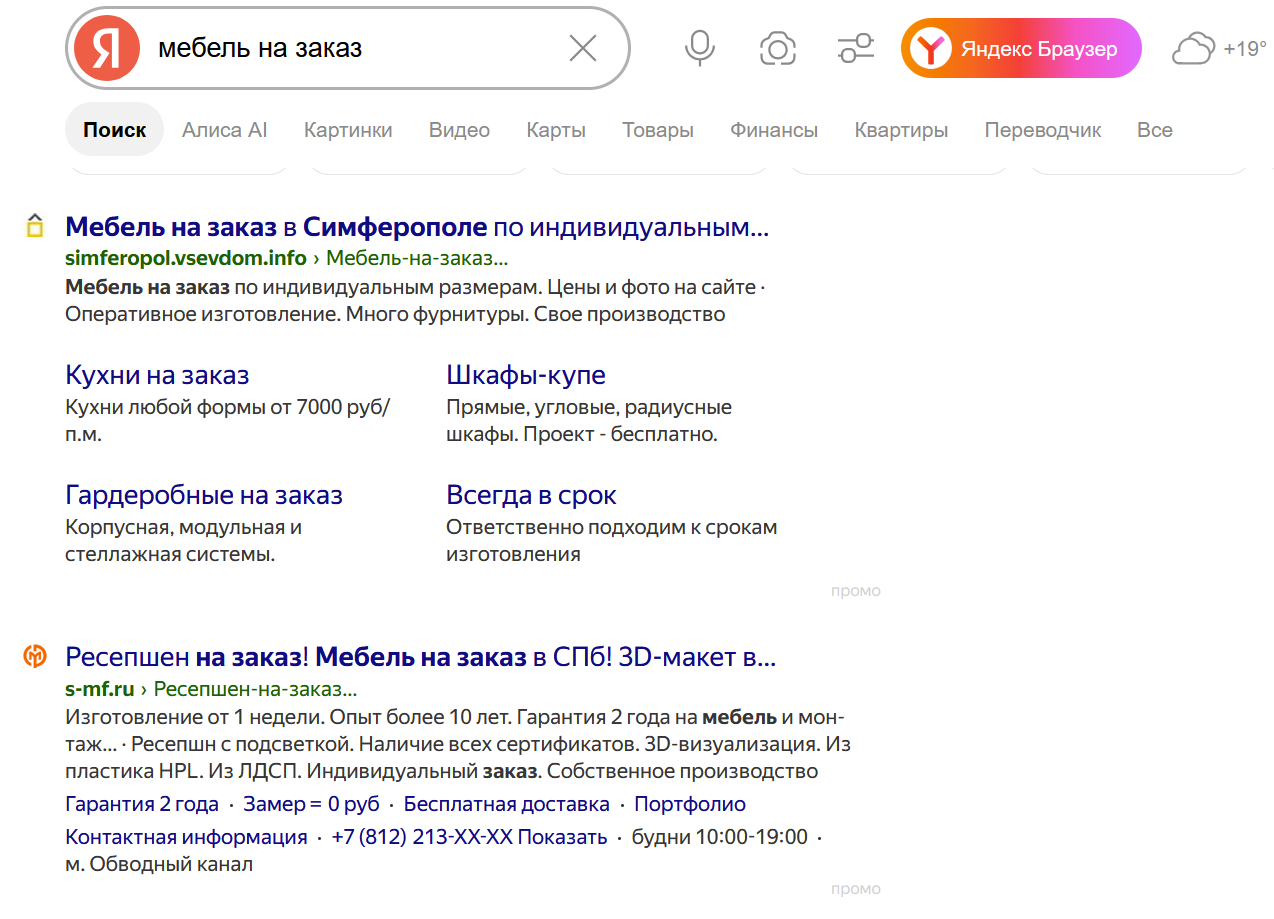Open the 'Всегда в срок' sitelink
1274x919 pixels.
(x=531, y=495)
